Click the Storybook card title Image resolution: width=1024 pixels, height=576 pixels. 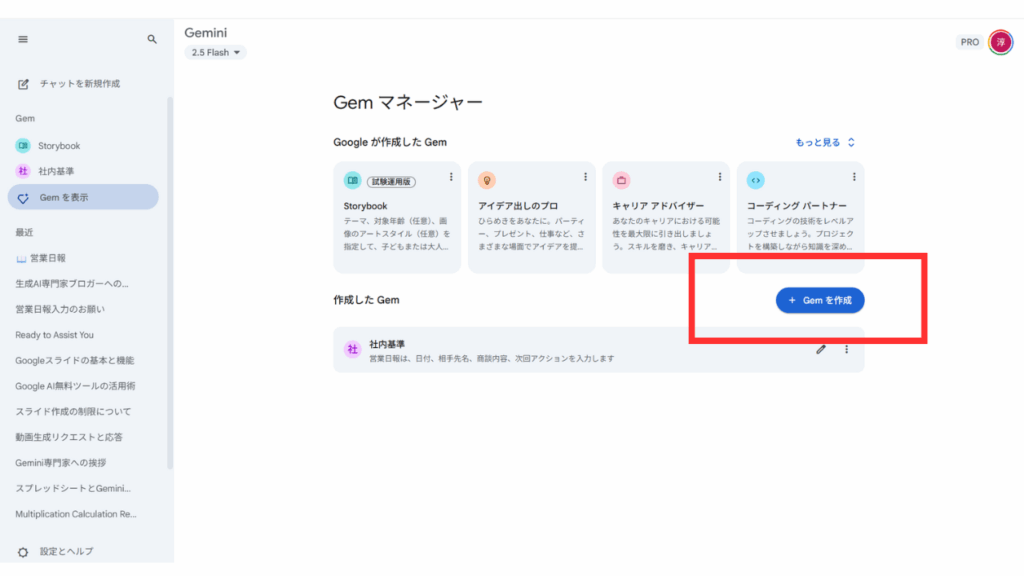(365, 206)
